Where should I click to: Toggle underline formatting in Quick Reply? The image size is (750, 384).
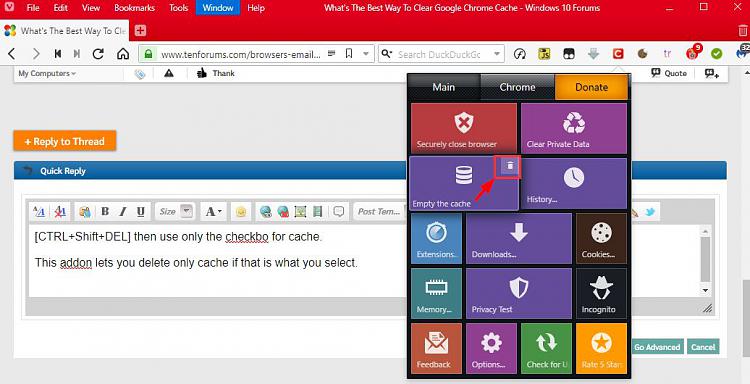pyautogui.click(x=141, y=211)
